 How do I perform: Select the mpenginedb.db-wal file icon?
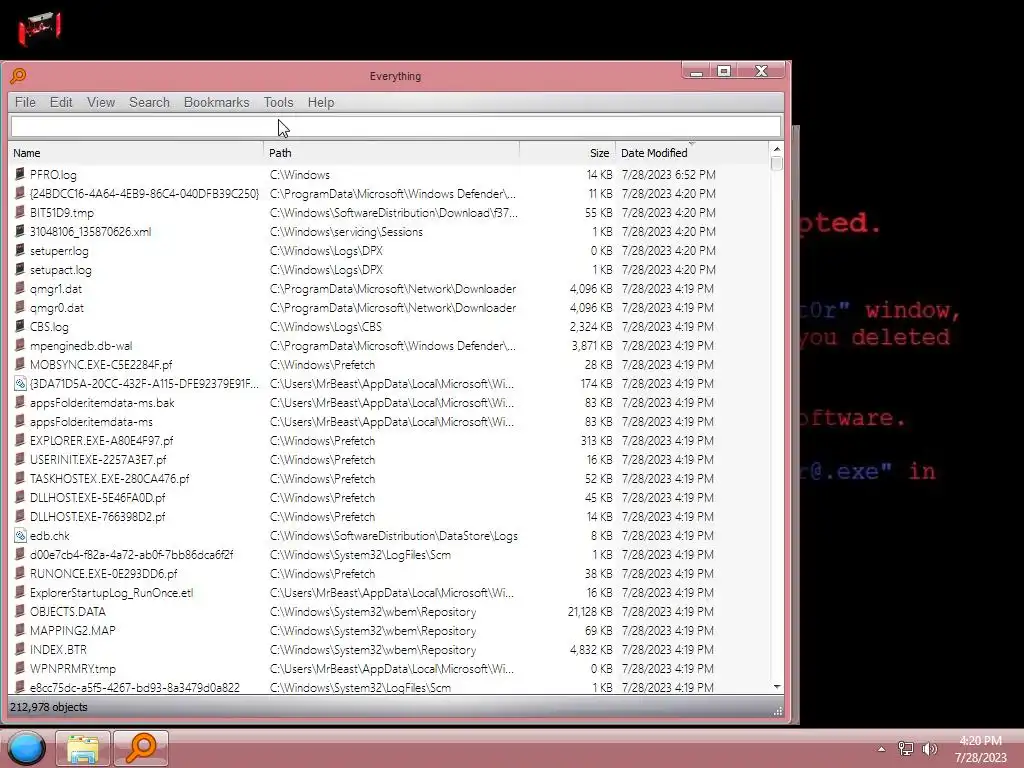pos(20,345)
